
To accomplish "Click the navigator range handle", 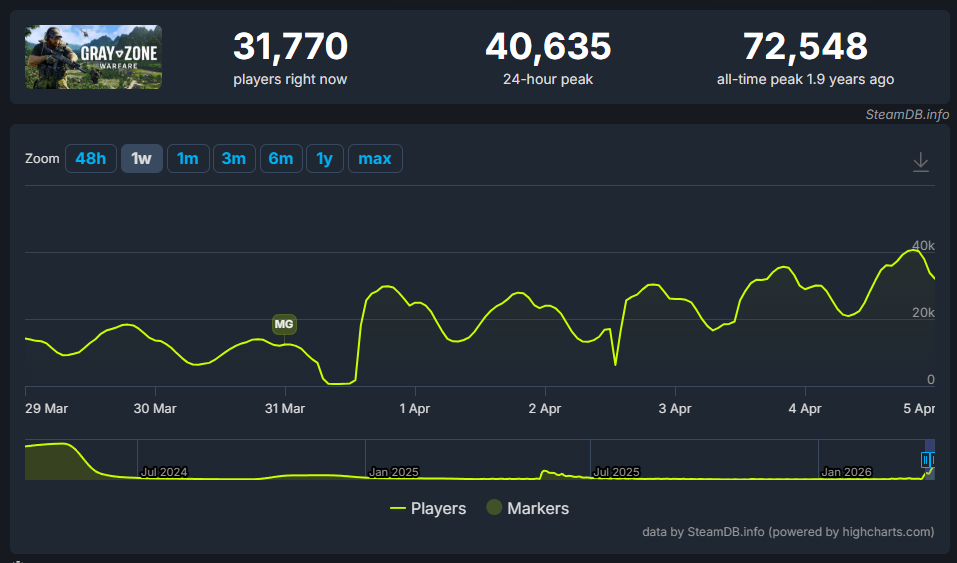I will tap(926, 460).
